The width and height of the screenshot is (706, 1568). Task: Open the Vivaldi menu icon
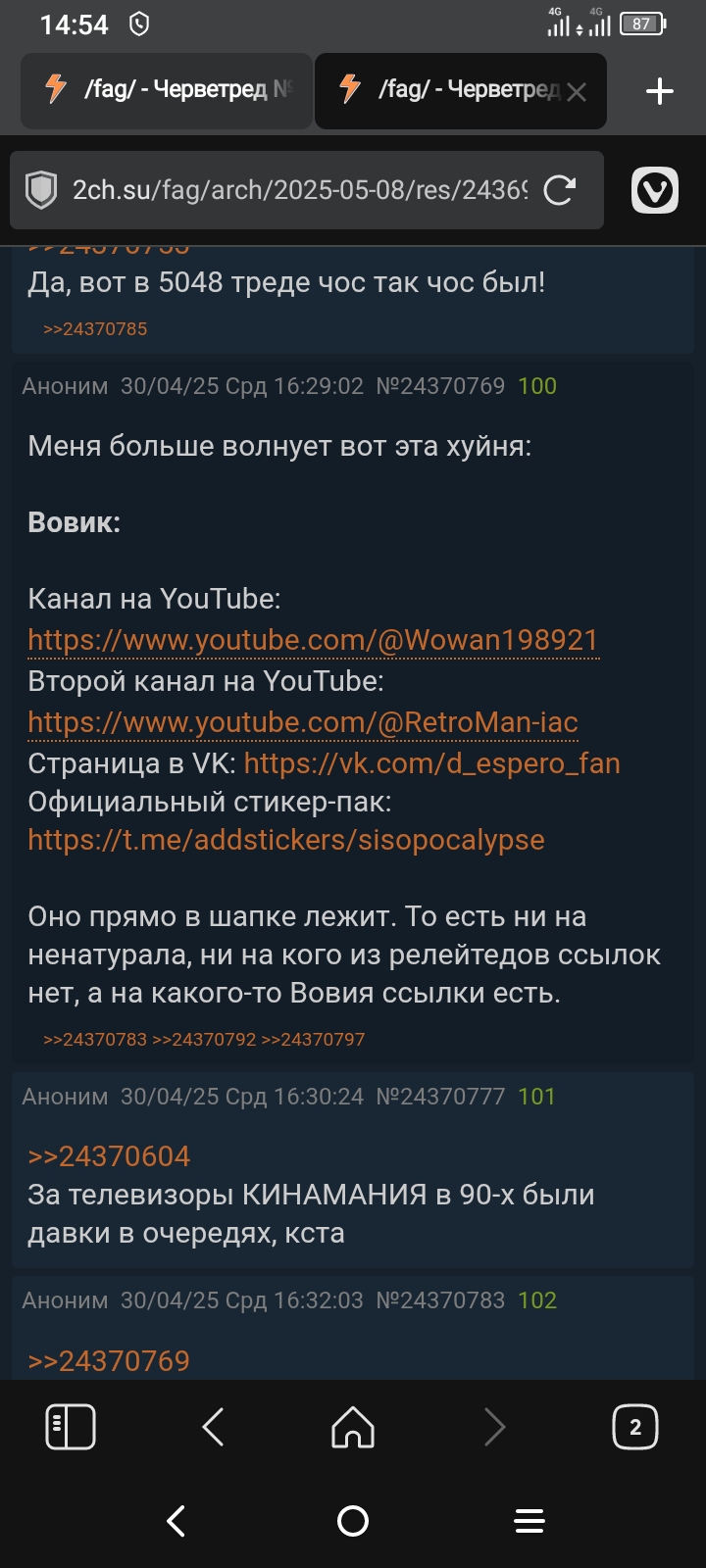point(655,190)
